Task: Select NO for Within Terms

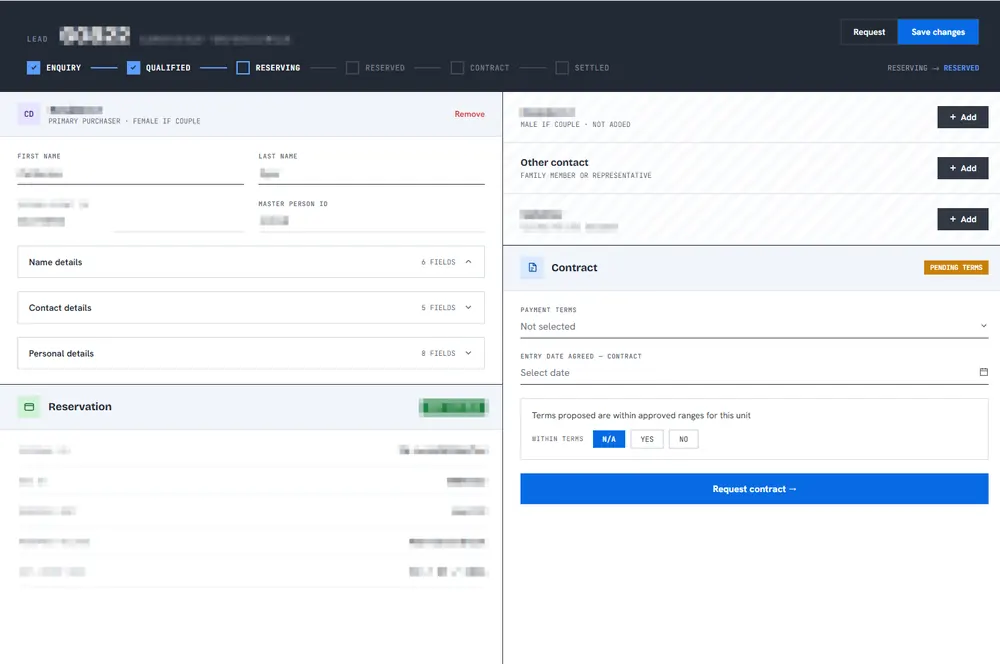Action: pos(684,439)
